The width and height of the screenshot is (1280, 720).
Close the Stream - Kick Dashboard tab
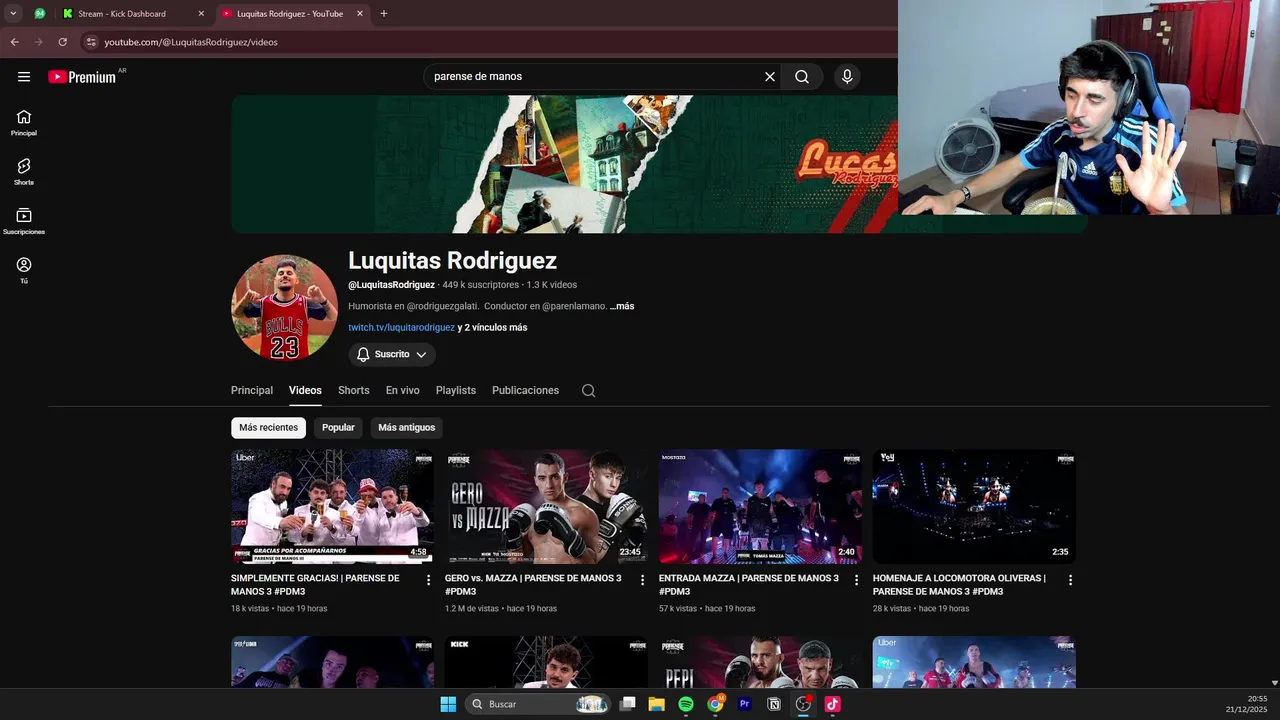point(201,14)
